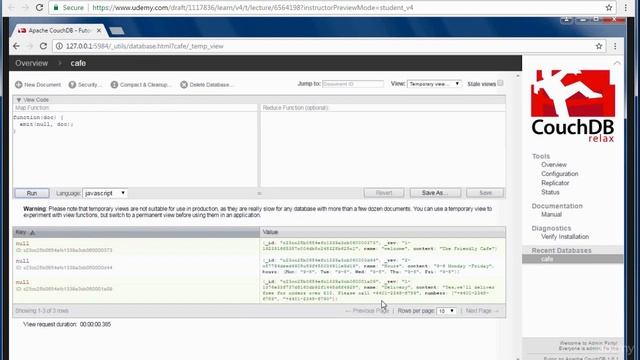Toggle the Stale views checkbox
This screenshot has height=360, width=640.
[500, 83]
